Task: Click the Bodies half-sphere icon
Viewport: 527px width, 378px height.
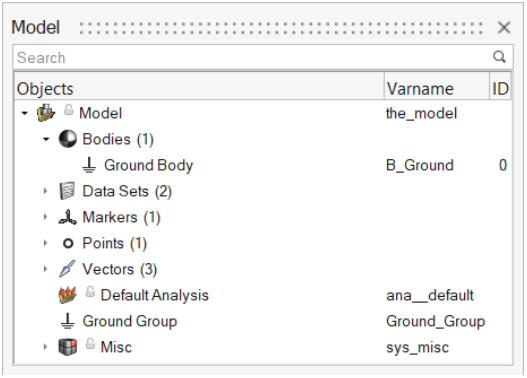Action: click(68, 139)
